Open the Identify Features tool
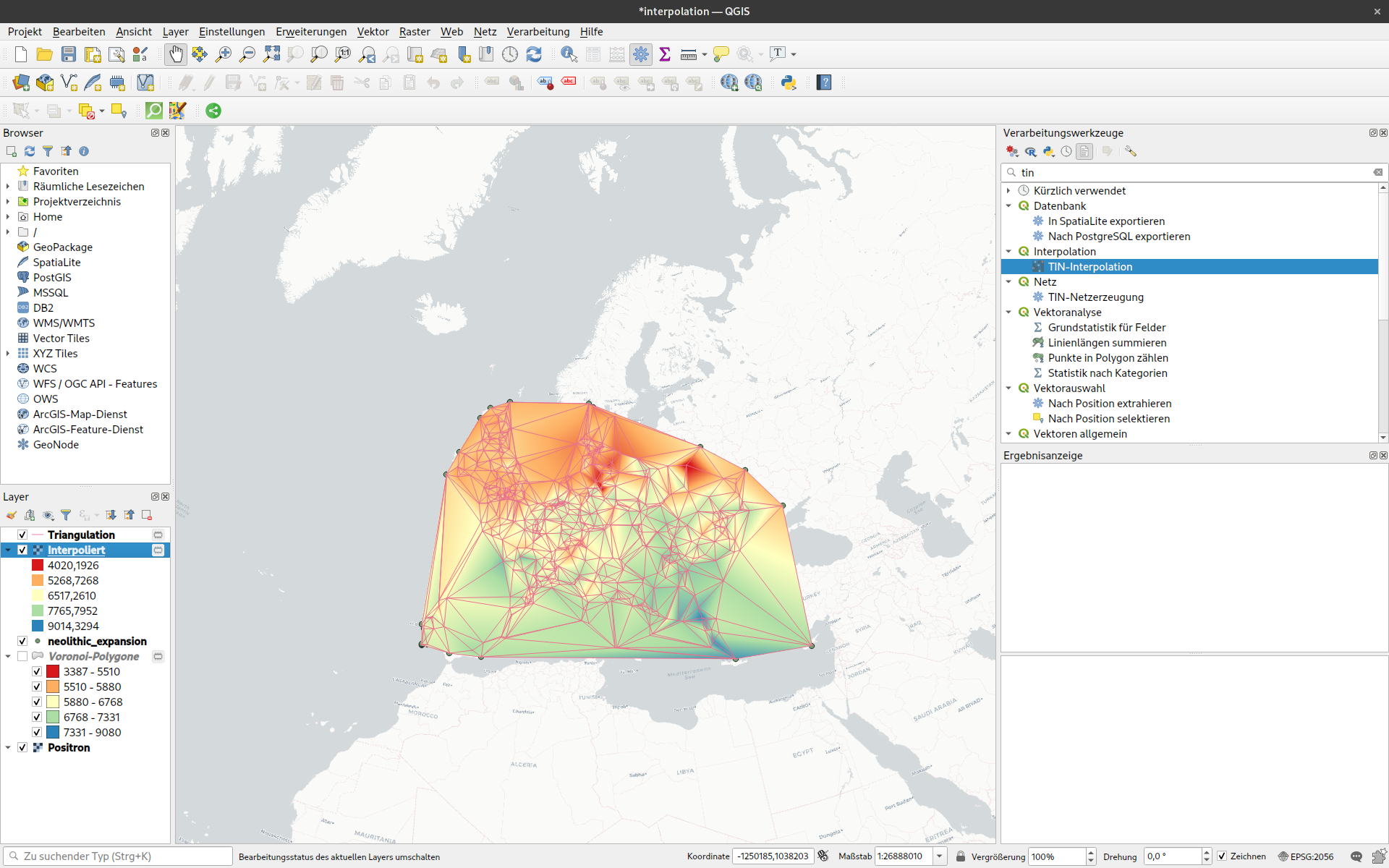The width and height of the screenshot is (1389, 868). point(569,54)
